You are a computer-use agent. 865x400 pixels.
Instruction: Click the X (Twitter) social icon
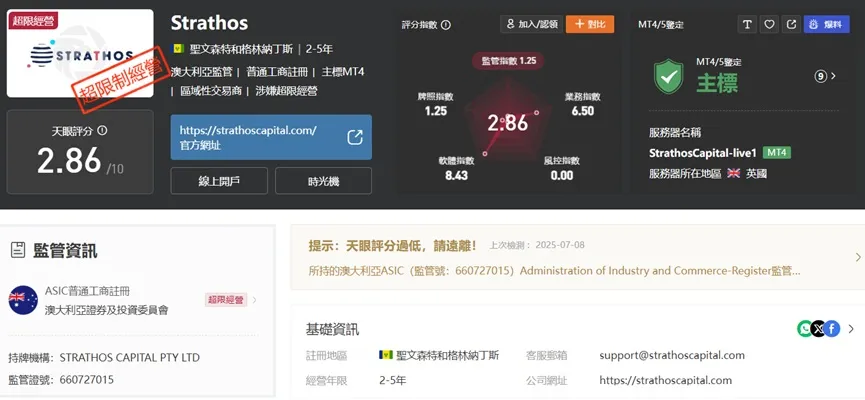coord(818,329)
